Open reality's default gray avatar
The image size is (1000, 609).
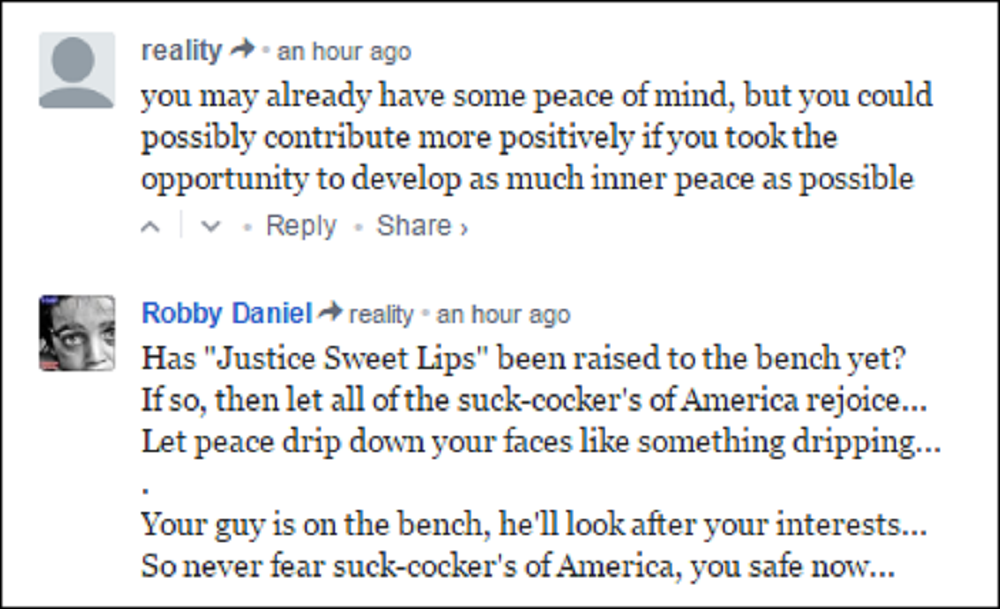(x=77, y=70)
